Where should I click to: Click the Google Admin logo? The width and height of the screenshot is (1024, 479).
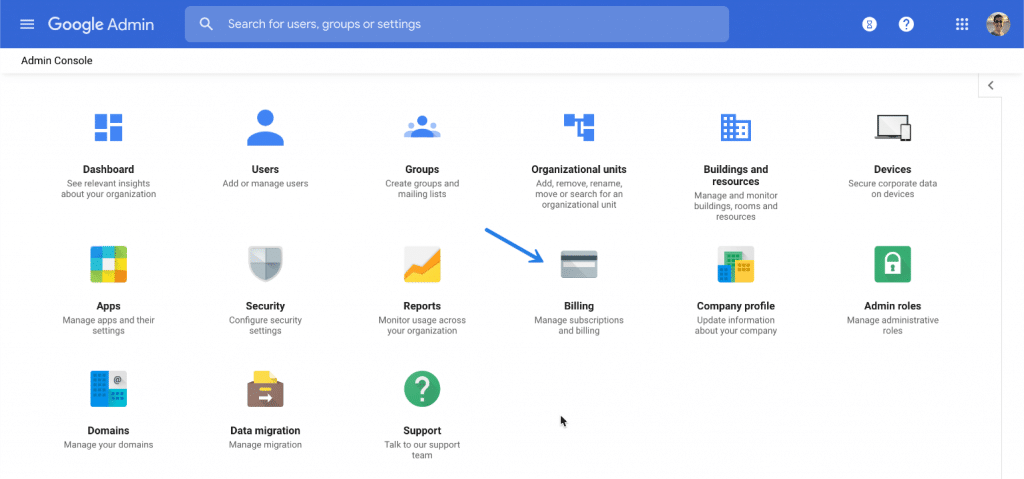click(x=101, y=25)
